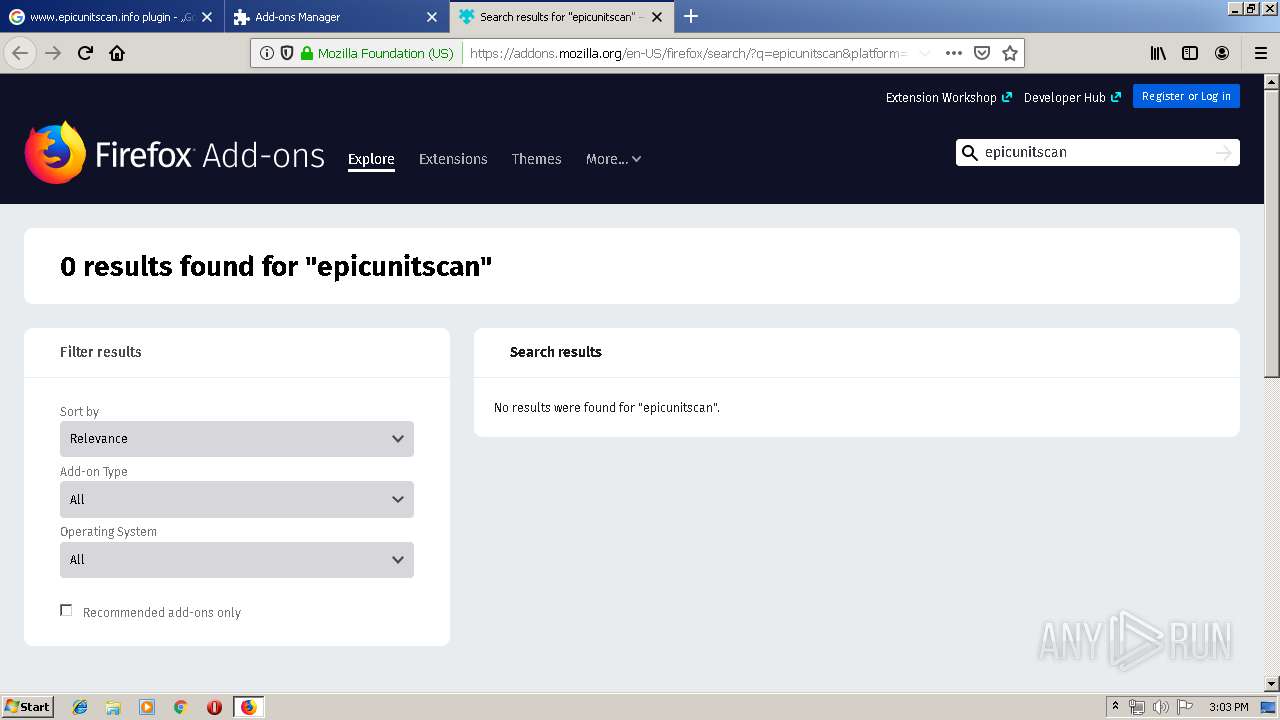This screenshot has height=720, width=1280.
Task: Click the scrollbar down arrow
Action: coord(1272,684)
